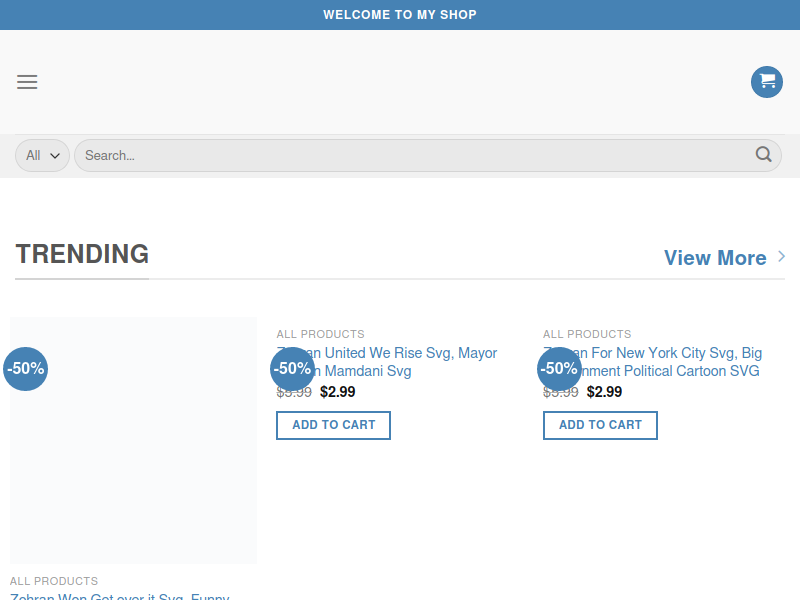This screenshot has height=600, width=800.
Task: Open Zohran For New York City Svg product
Action: (670, 353)
